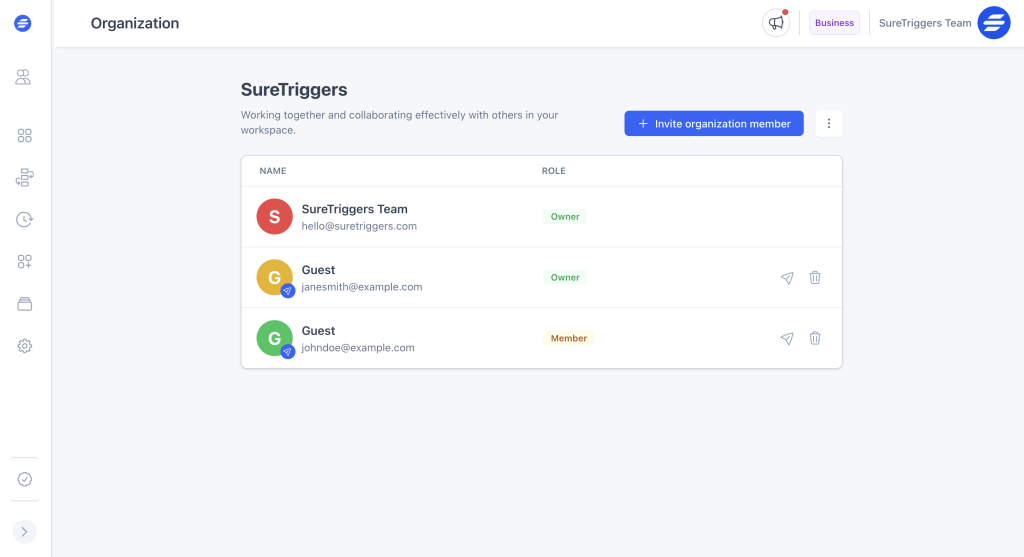This screenshot has width=1024, height=557.
Task: Open the history clock icon in sidebar
Action: click(x=25, y=220)
